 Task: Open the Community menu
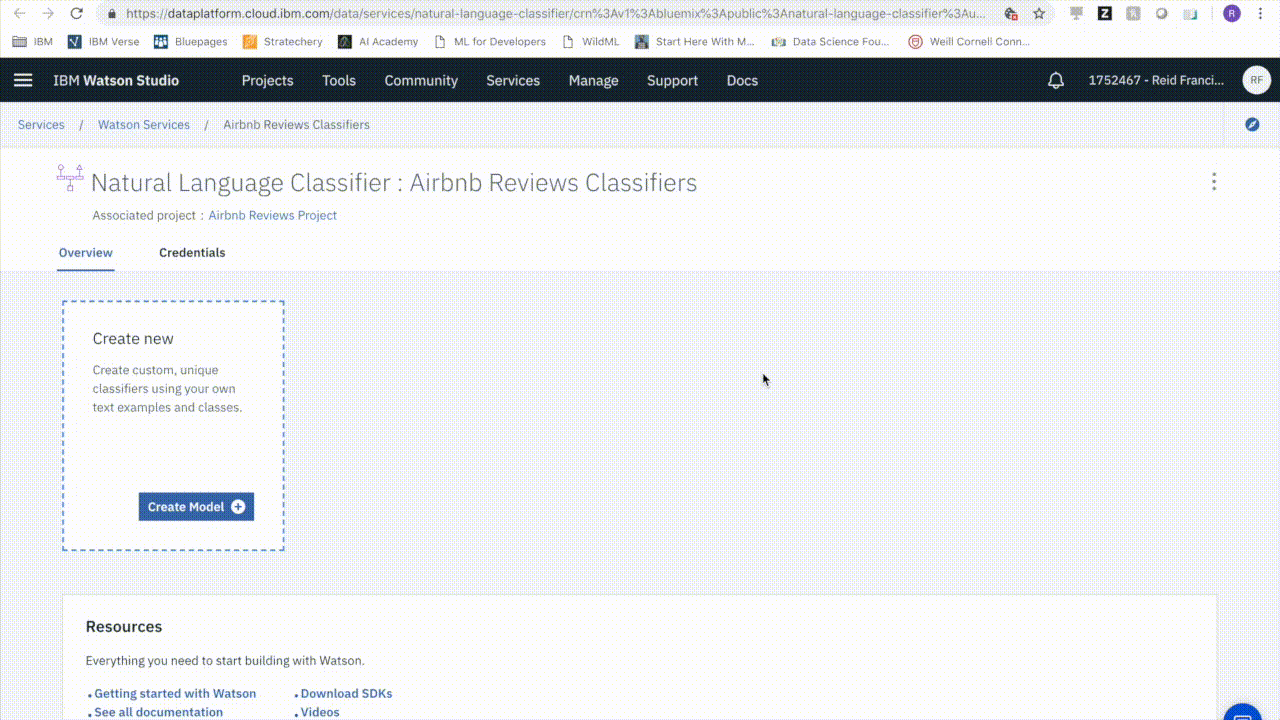tap(421, 80)
